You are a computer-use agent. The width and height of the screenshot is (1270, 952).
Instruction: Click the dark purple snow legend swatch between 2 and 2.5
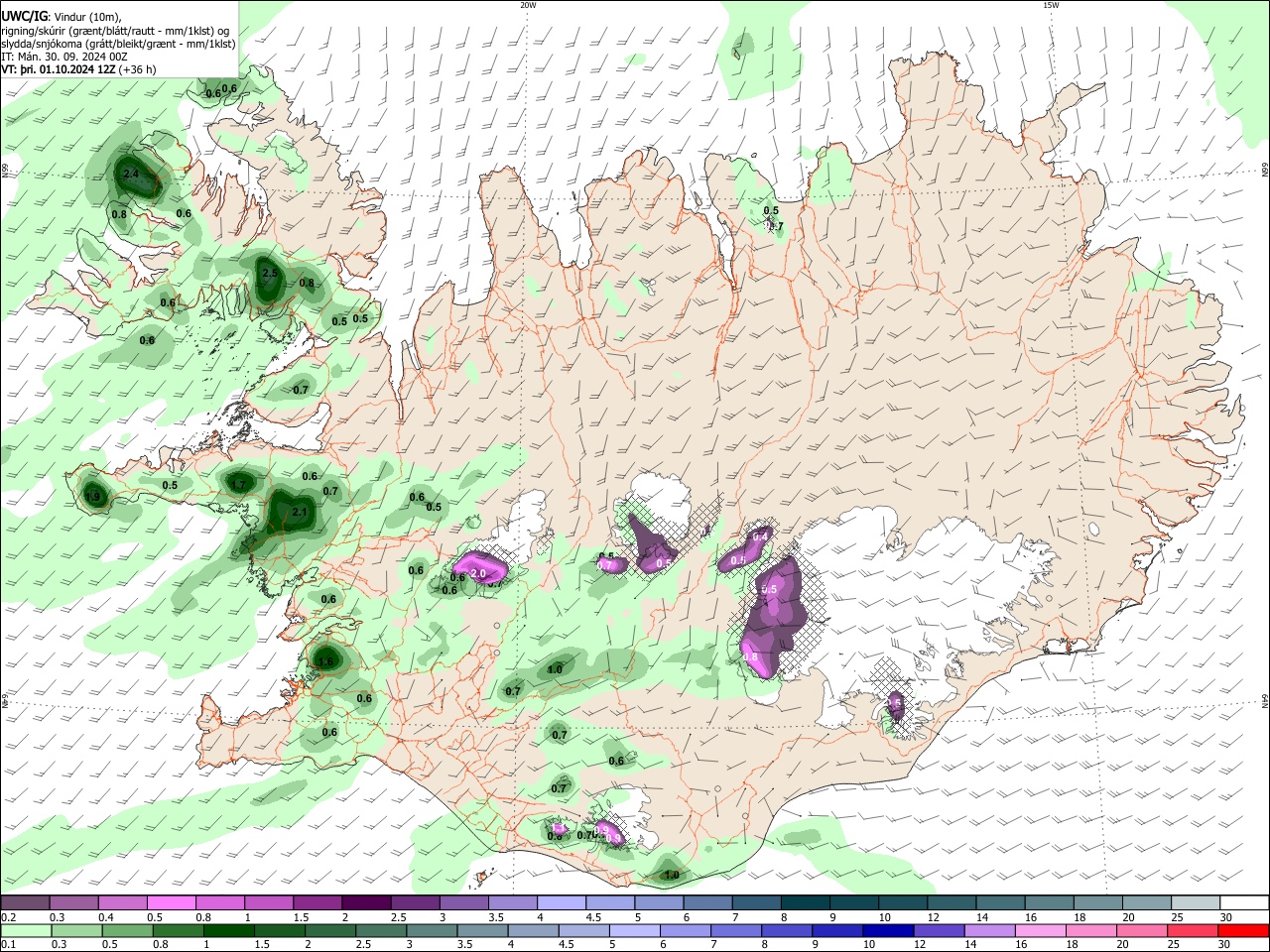coord(365,903)
